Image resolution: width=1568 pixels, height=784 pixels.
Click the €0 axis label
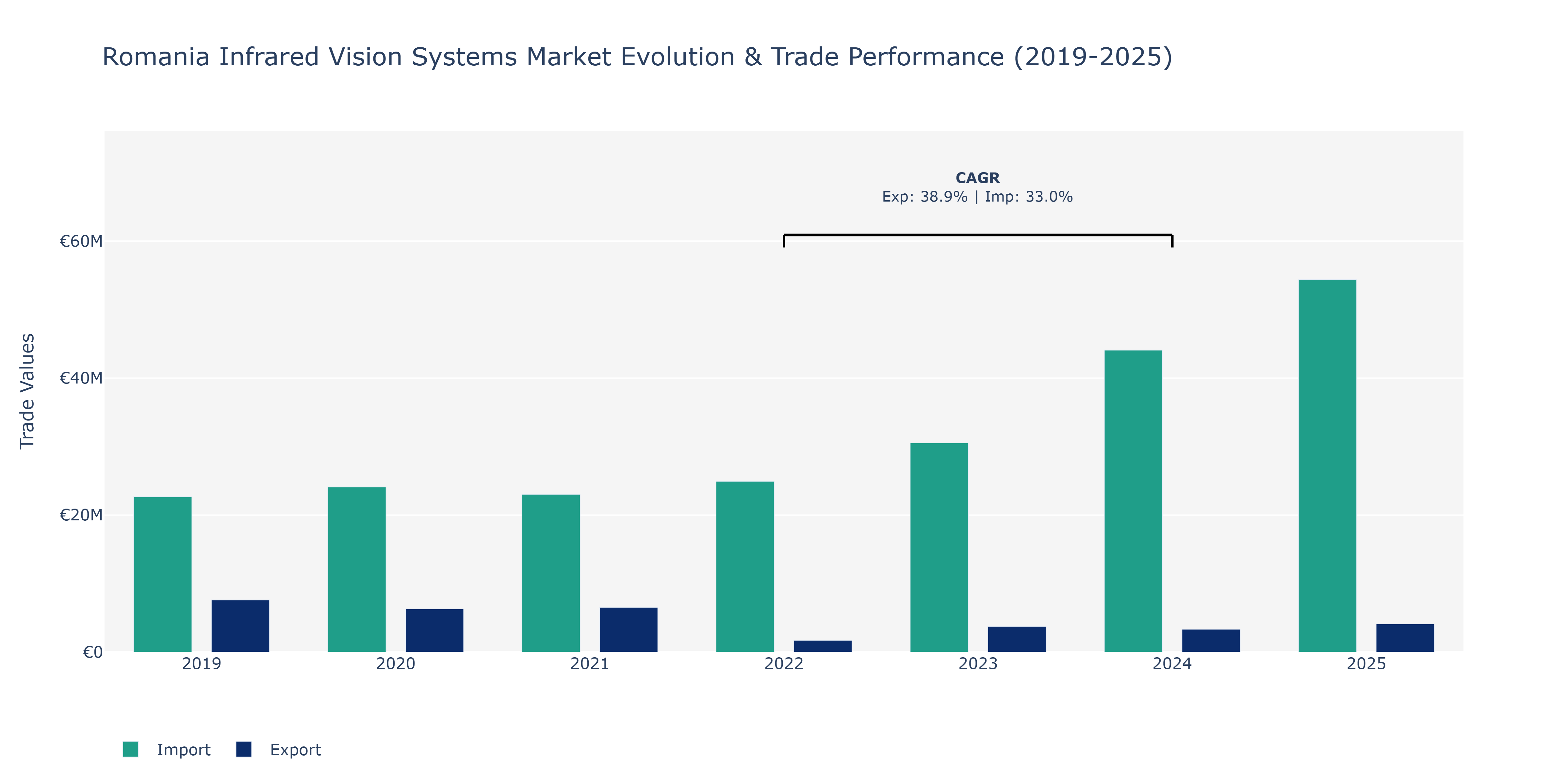pyautogui.click(x=92, y=653)
